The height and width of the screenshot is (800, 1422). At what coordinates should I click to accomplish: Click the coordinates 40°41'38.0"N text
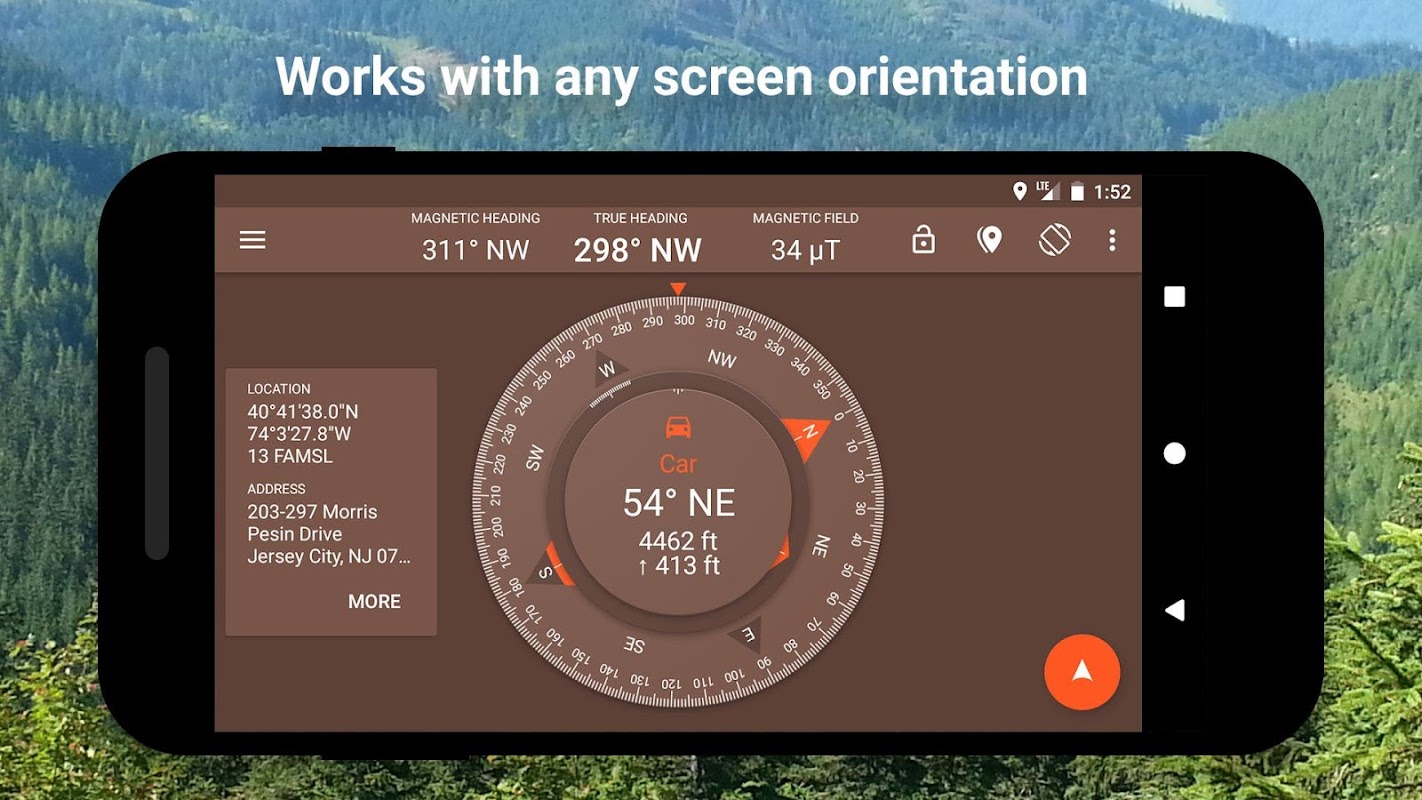pos(303,411)
